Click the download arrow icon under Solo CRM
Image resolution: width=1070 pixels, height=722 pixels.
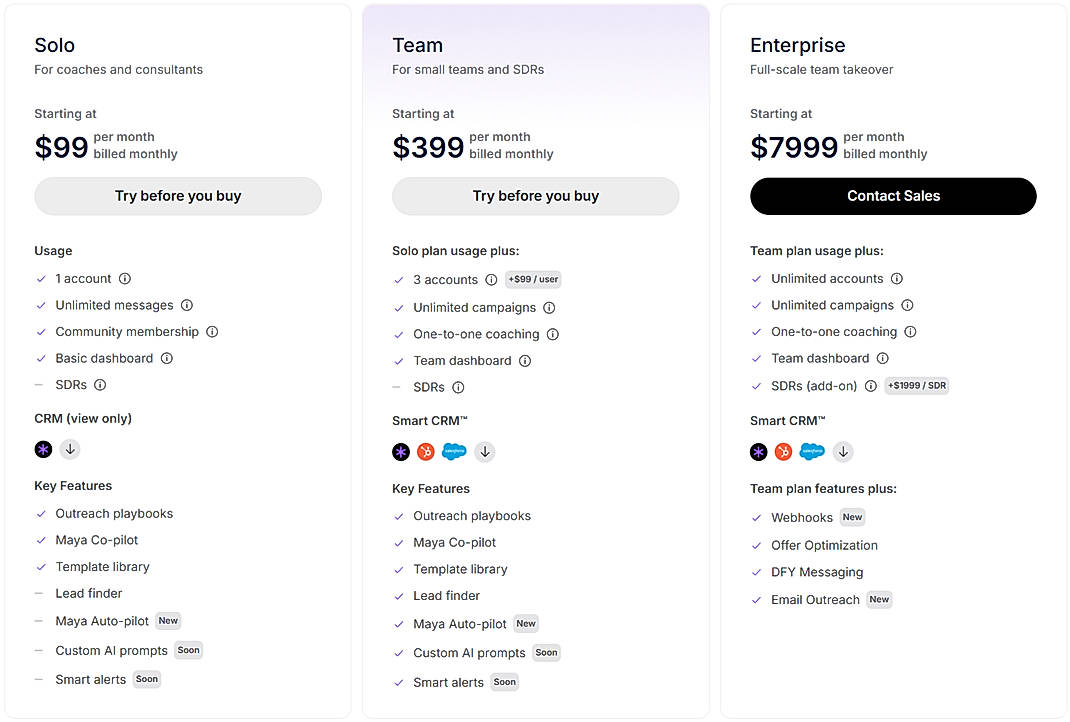(x=70, y=449)
